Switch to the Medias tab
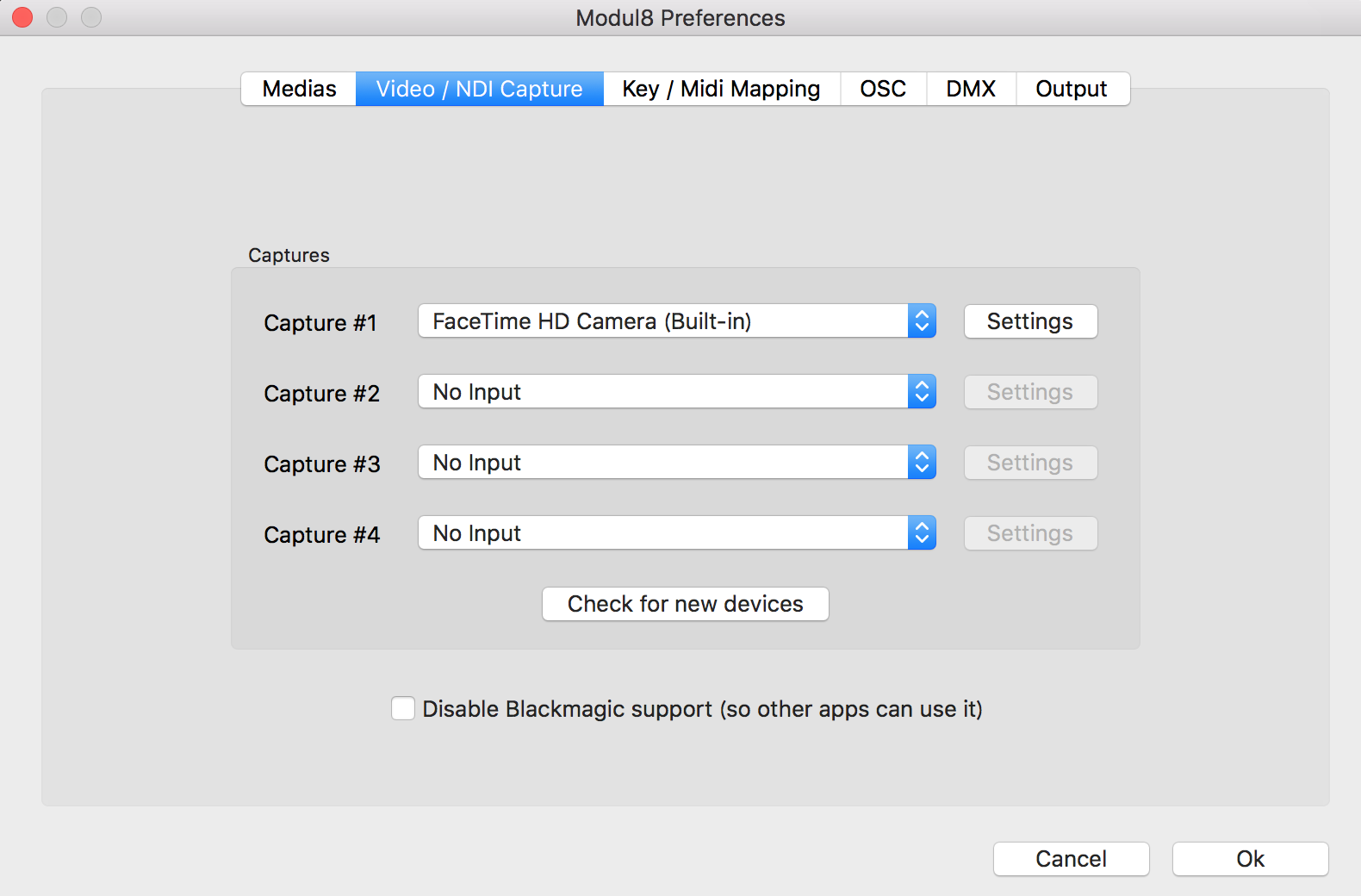Image resolution: width=1361 pixels, height=896 pixels. [299, 89]
